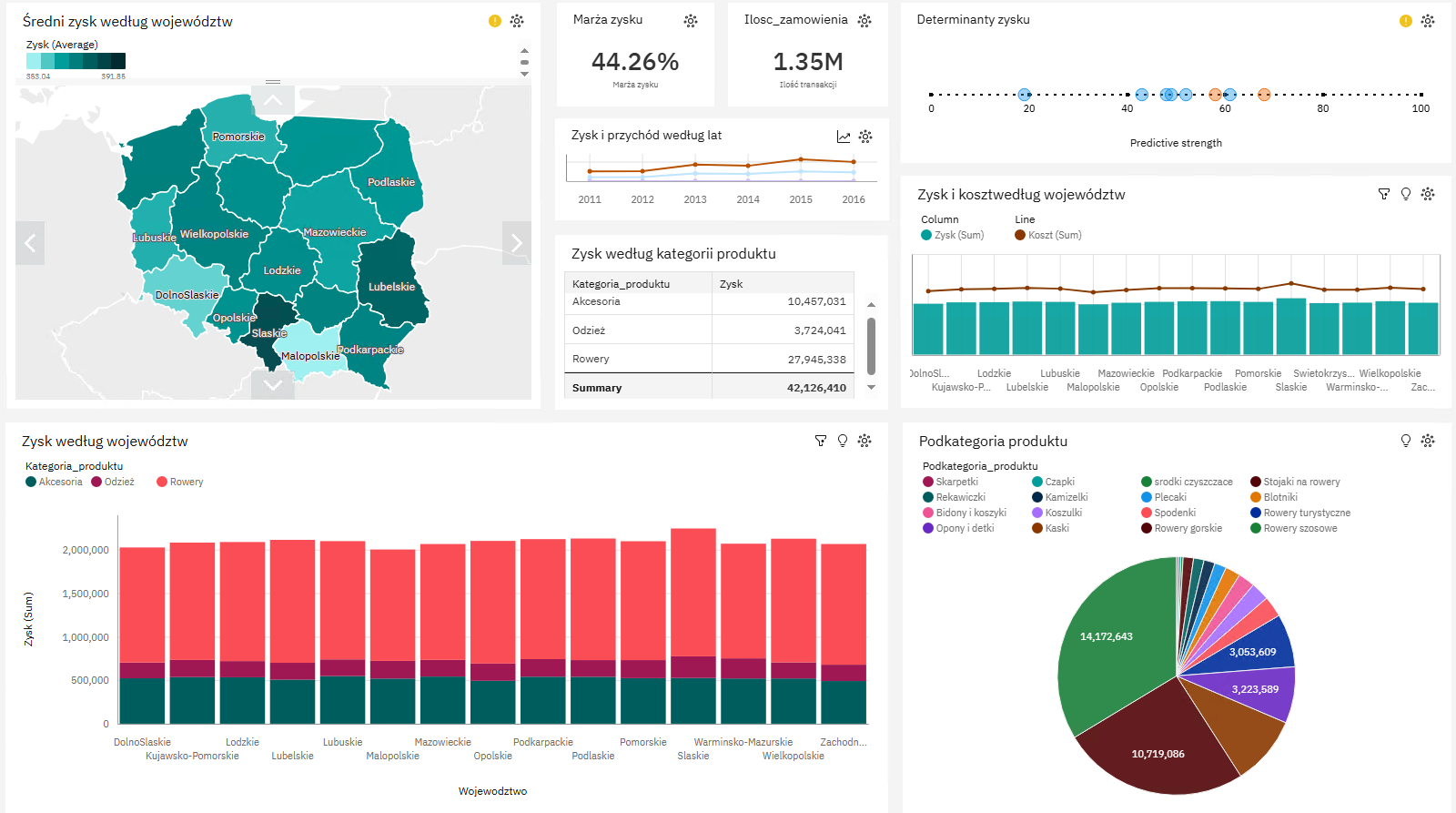The image size is (1456, 813).
Task: Pan map up with top chevron arrow
Action: coord(273,100)
